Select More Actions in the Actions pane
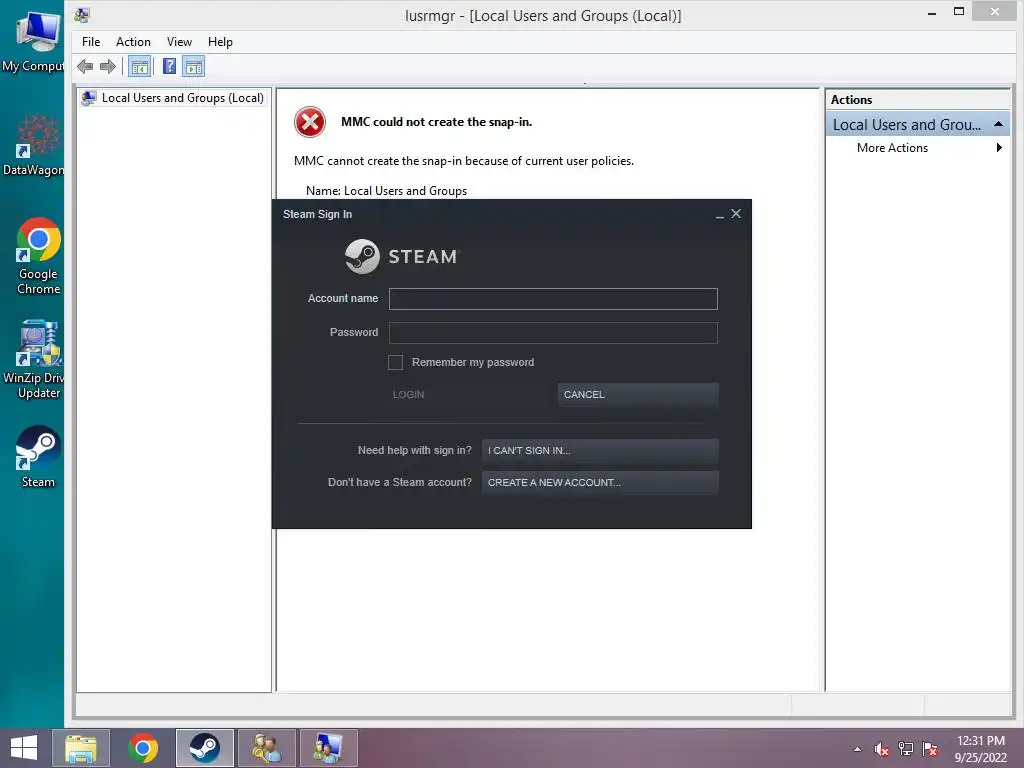Image resolution: width=1024 pixels, height=768 pixels. coord(892,148)
